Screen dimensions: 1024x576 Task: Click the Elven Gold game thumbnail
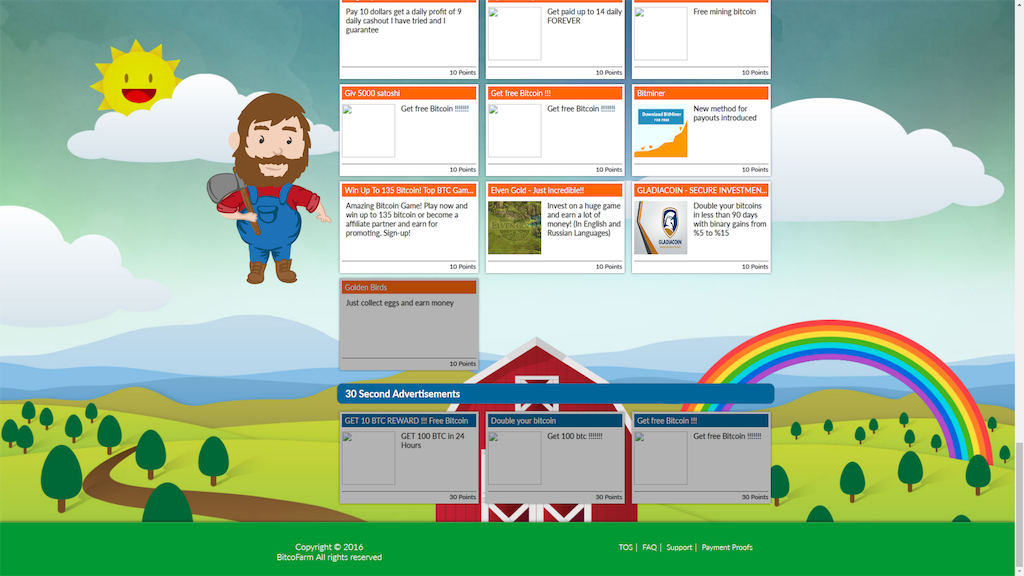515,227
